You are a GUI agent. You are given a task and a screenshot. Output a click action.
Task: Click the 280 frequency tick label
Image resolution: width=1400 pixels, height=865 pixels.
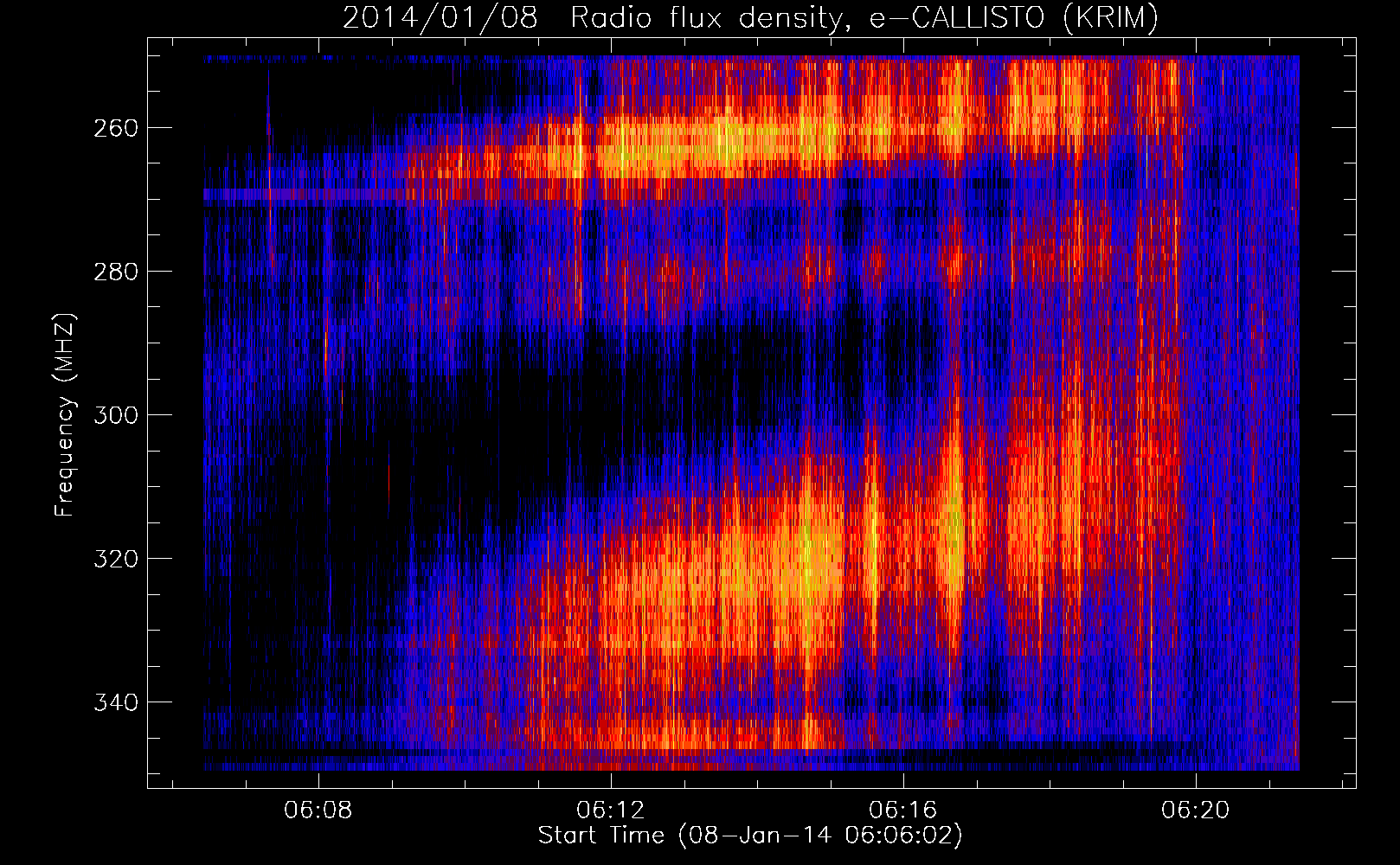(x=116, y=272)
